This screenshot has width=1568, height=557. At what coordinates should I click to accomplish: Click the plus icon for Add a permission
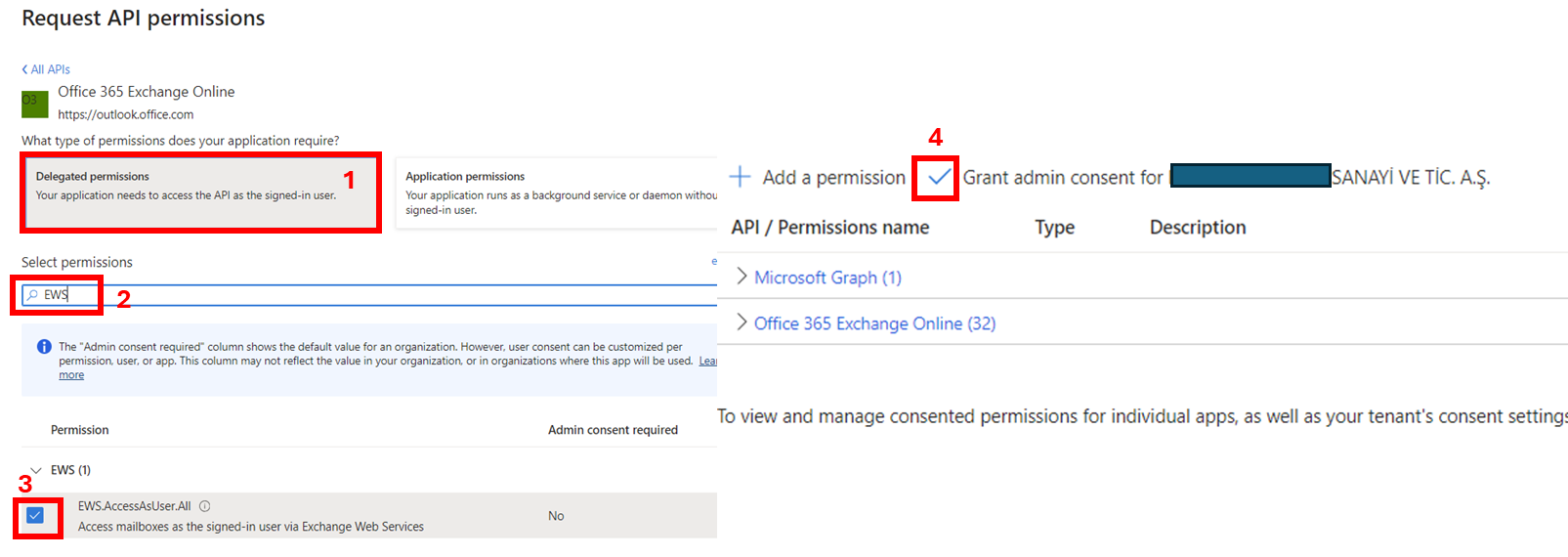tap(741, 177)
